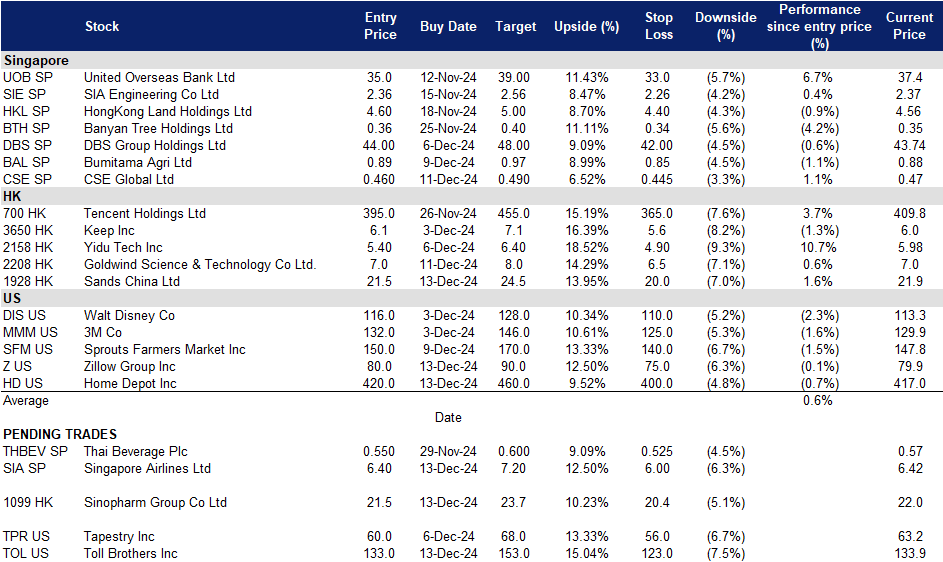Image resolution: width=943 pixels, height=562 pixels.
Task: Click 'Sprouts Farmers Market Inc' stock name
Action: coord(165,349)
